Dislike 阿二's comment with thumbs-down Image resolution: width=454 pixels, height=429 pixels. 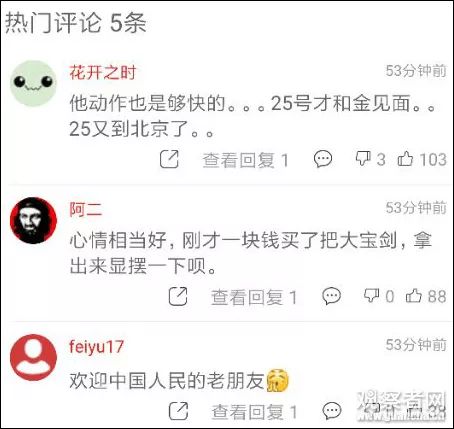coord(371,296)
